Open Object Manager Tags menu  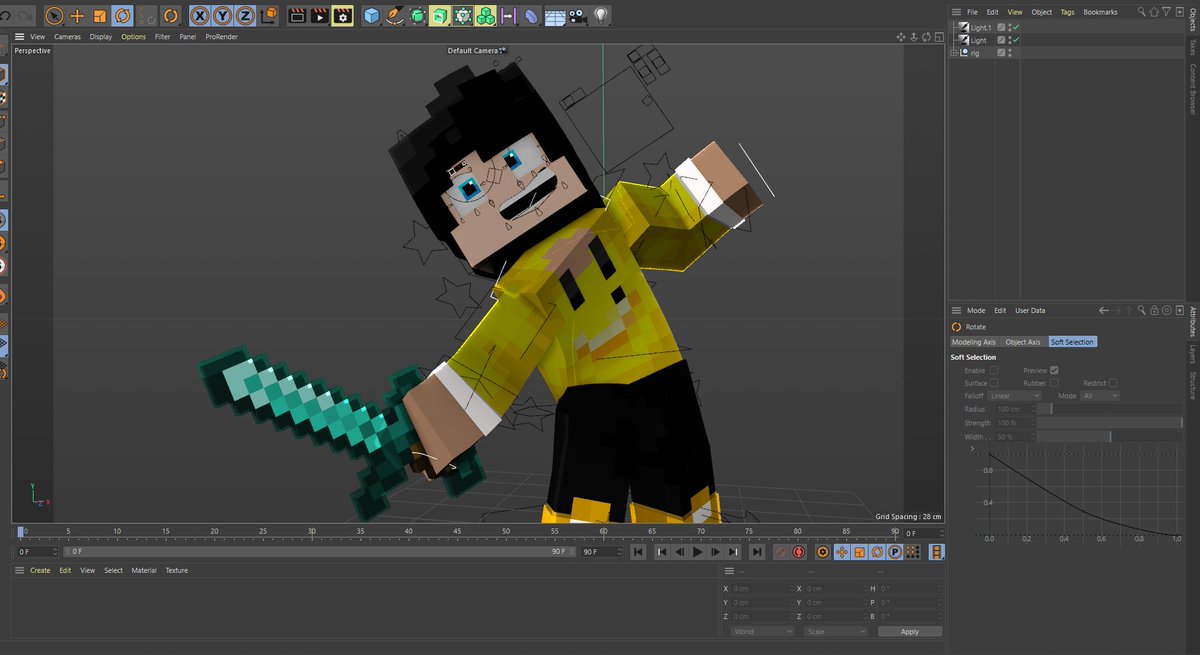[x=1068, y=12]
